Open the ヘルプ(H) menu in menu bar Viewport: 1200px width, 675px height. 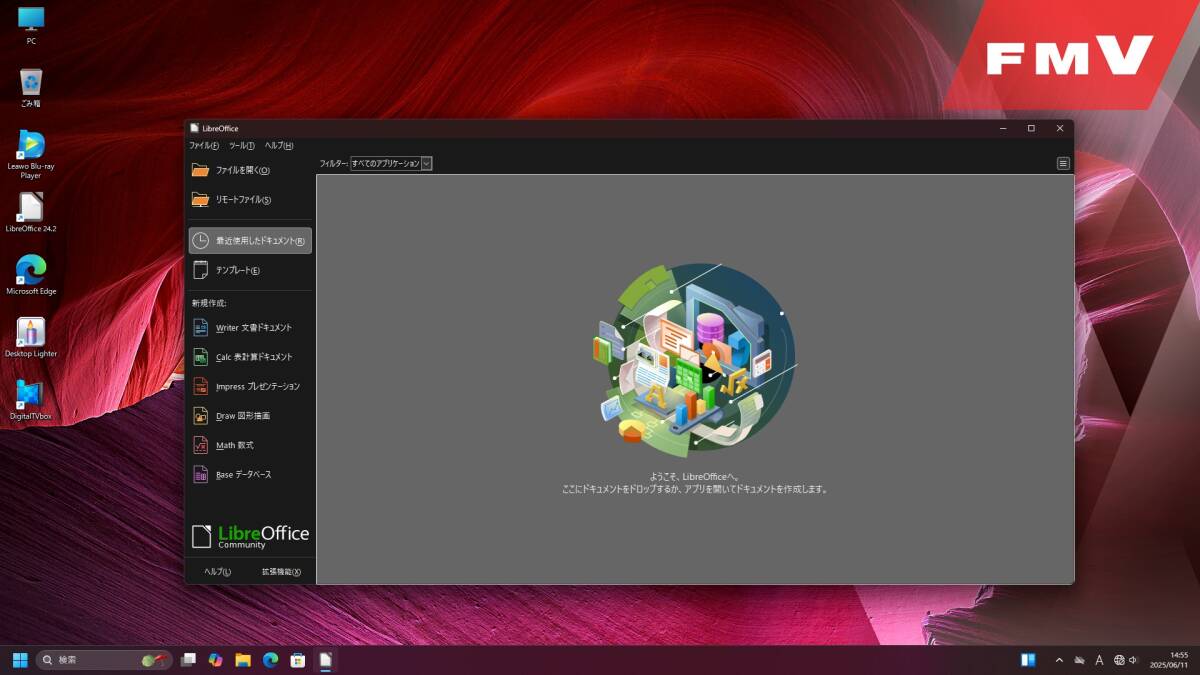pyautogui.click(x=279, y=146)
